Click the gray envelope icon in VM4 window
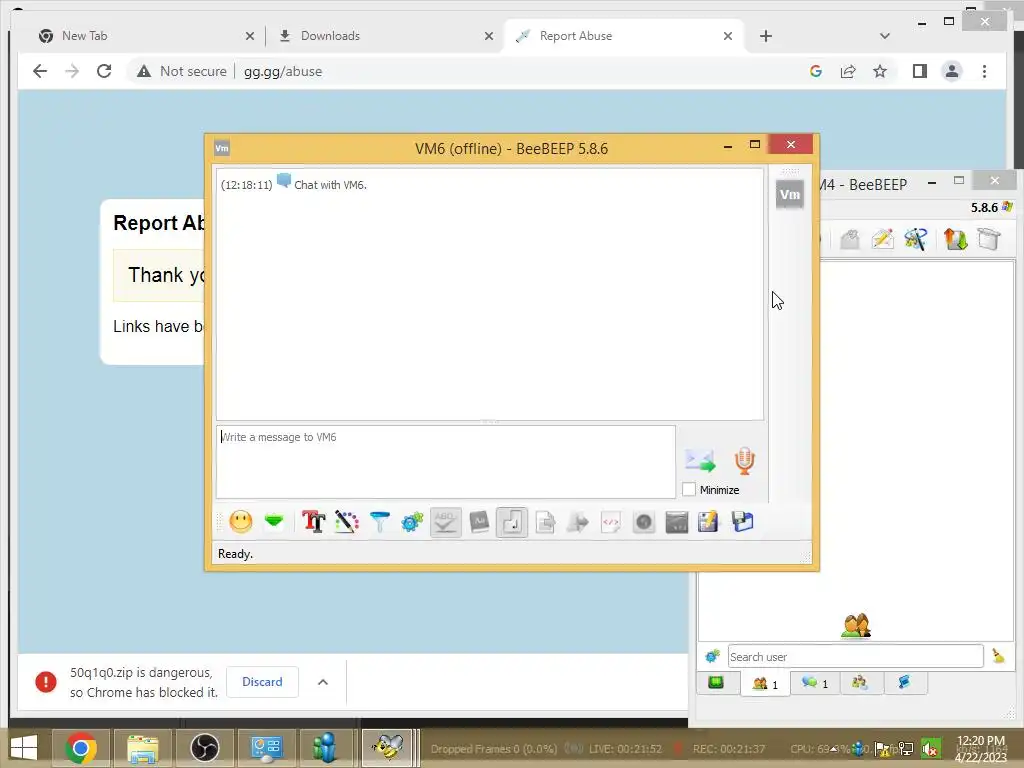Image resolution: width=1024 pixels, height=768 pixels. tap(850, 239)
